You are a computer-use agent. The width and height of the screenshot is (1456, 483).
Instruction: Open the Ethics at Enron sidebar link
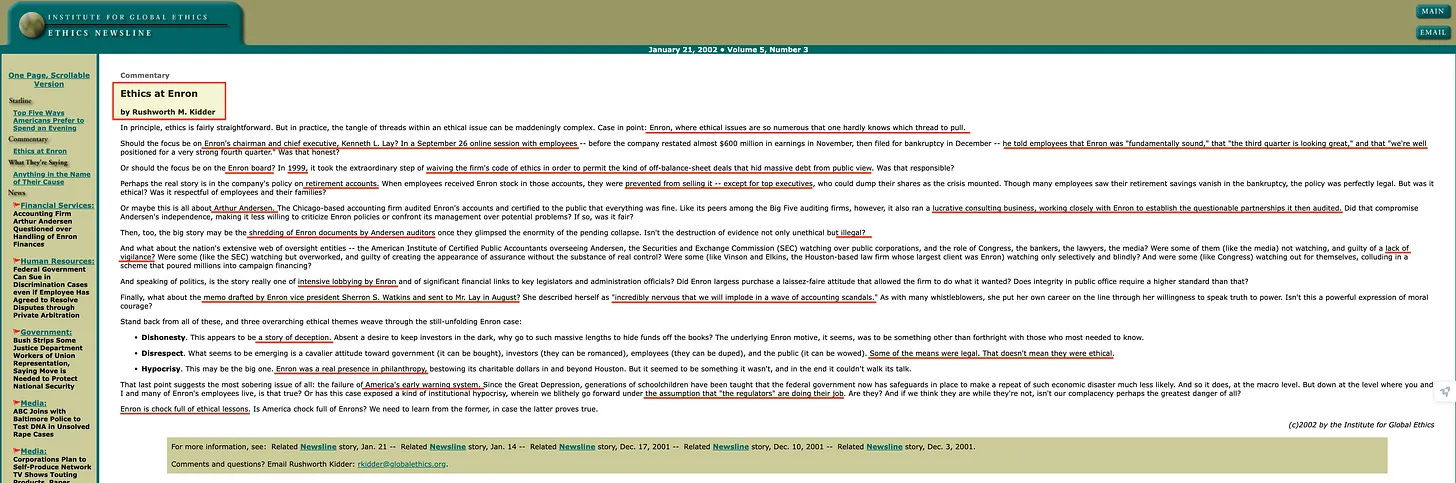click(x=39, y=150)
